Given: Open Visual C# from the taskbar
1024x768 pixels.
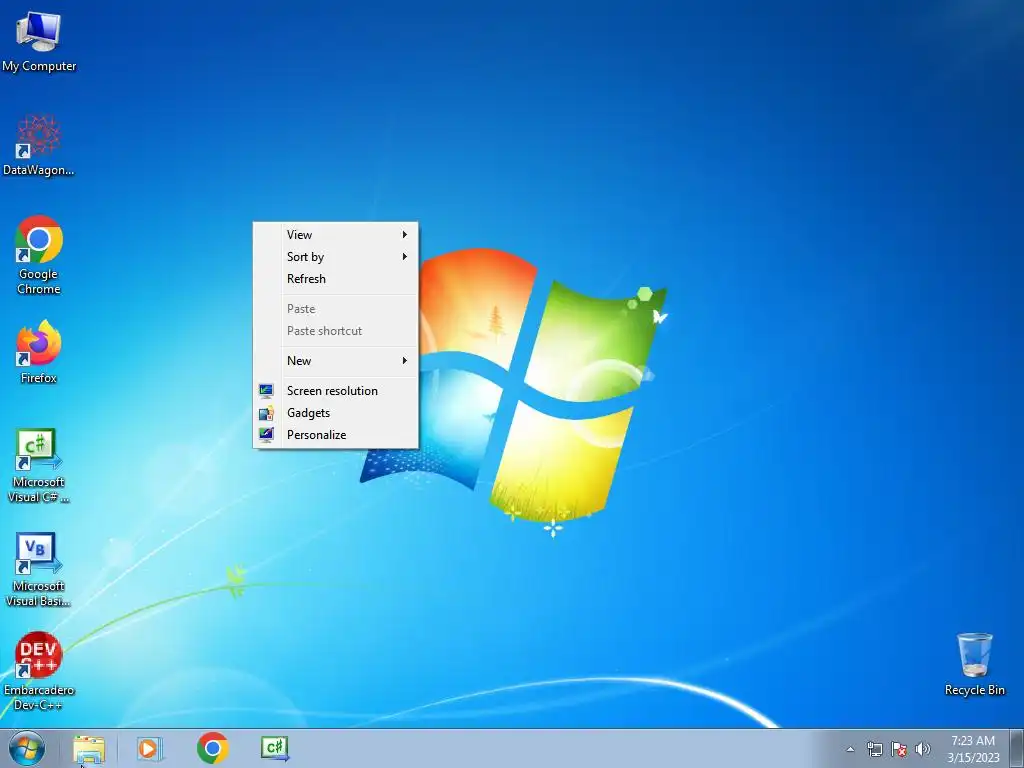Looking at the screenshot, I should pos(274,748).
